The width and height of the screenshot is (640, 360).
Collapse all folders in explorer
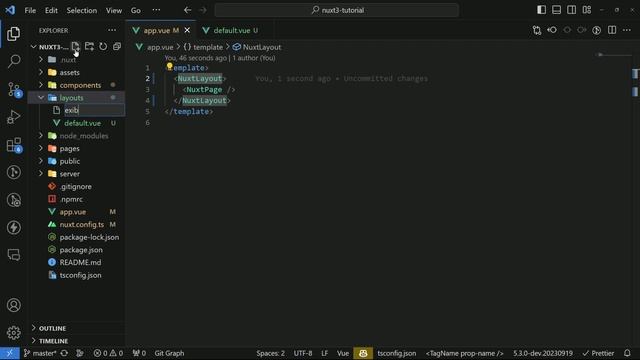coord(117,47)
